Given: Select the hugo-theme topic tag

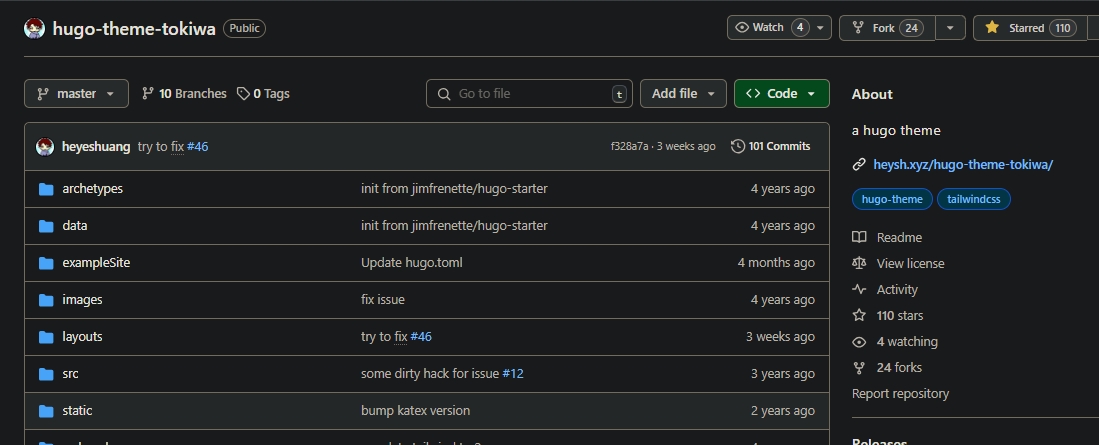Looking at the screenshot, I should 892,199.
